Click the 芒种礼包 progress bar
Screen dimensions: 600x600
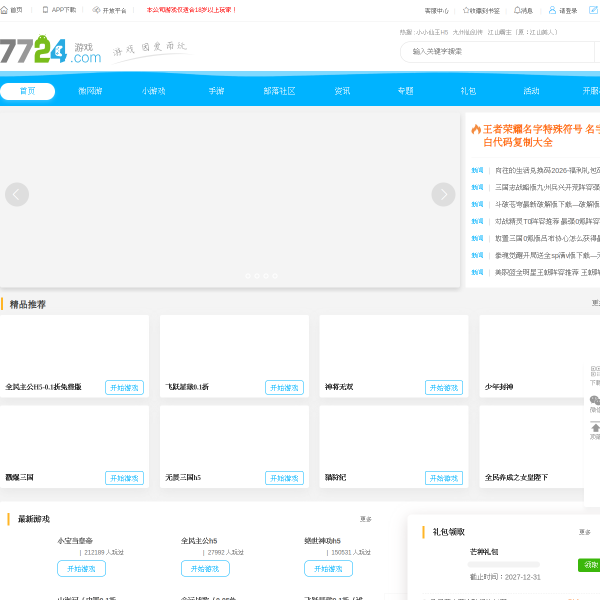(504, 564)
